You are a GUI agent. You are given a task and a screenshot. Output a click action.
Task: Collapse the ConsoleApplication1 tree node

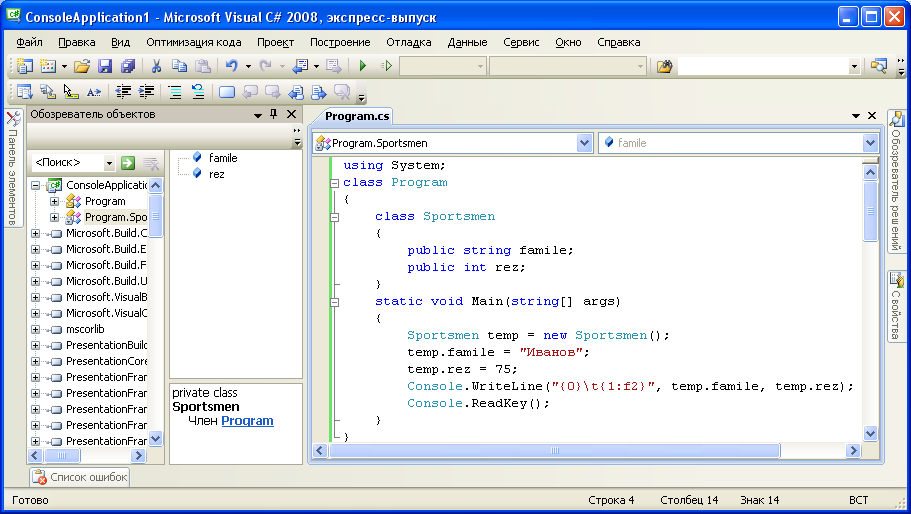point(35,185)
